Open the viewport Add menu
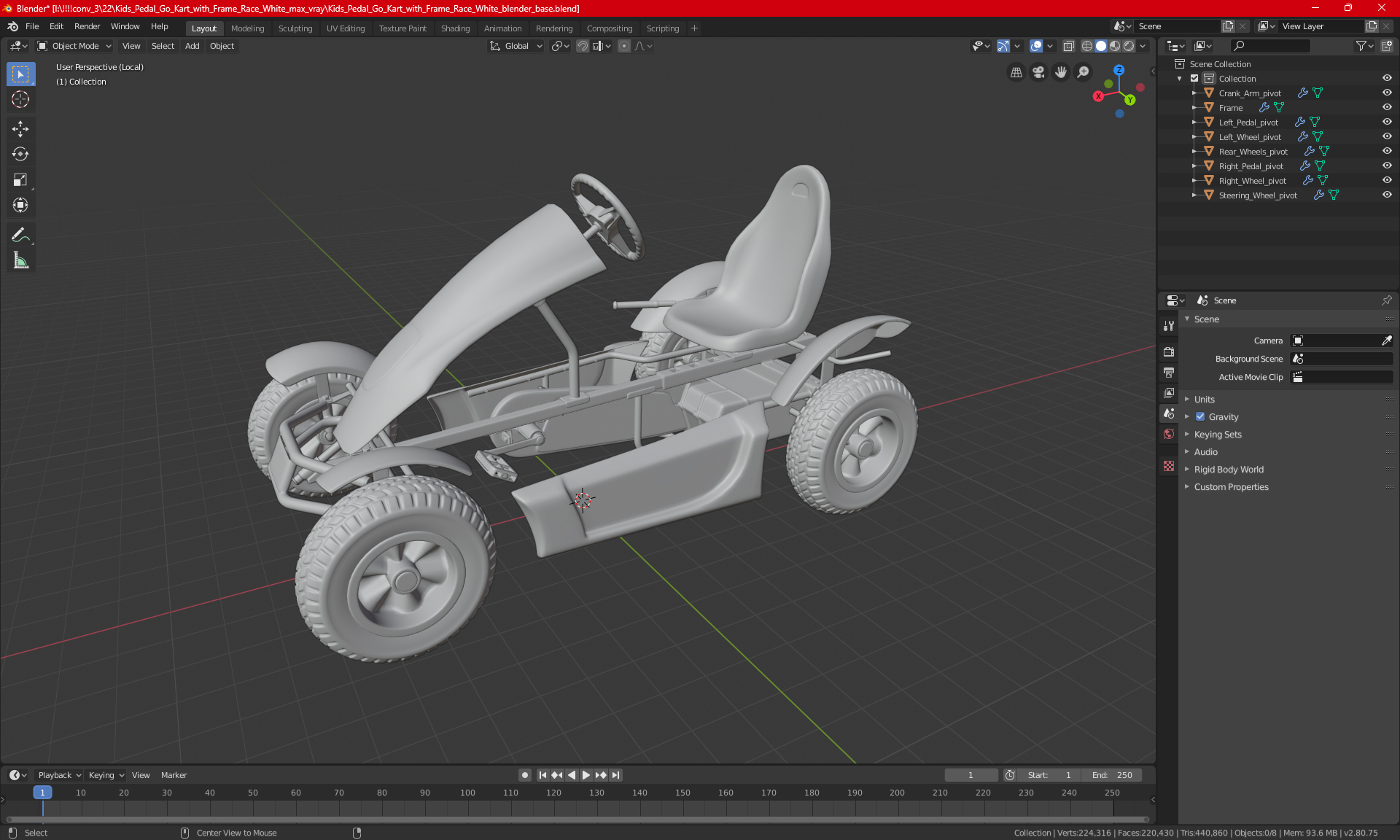The image size is (1400, 840). click(192, 46)
